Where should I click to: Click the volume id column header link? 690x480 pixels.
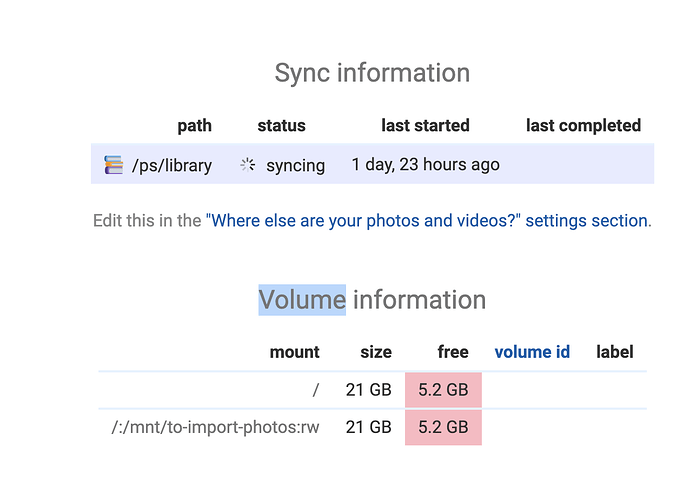coord(532,352)
